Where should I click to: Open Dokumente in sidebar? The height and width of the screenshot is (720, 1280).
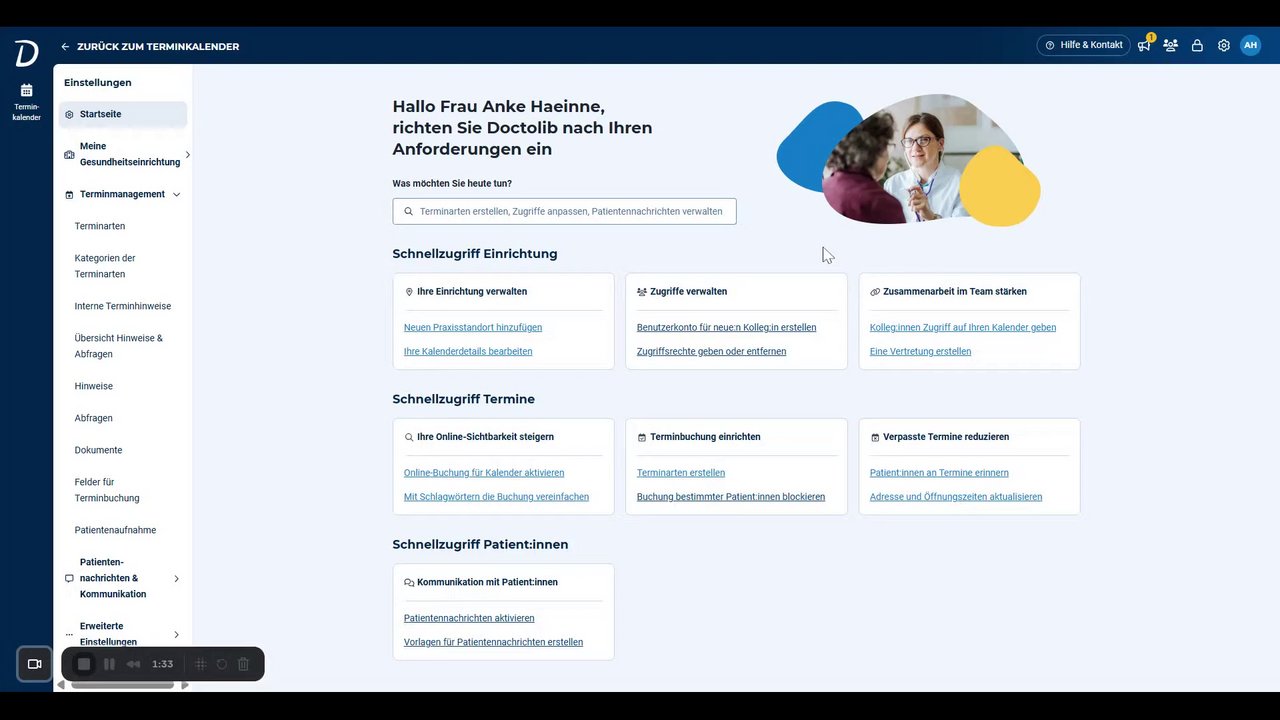[x=98, y=450]
